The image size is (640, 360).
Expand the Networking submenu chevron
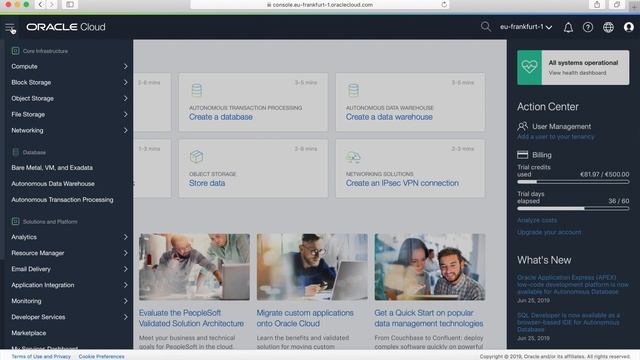point(125,131)
